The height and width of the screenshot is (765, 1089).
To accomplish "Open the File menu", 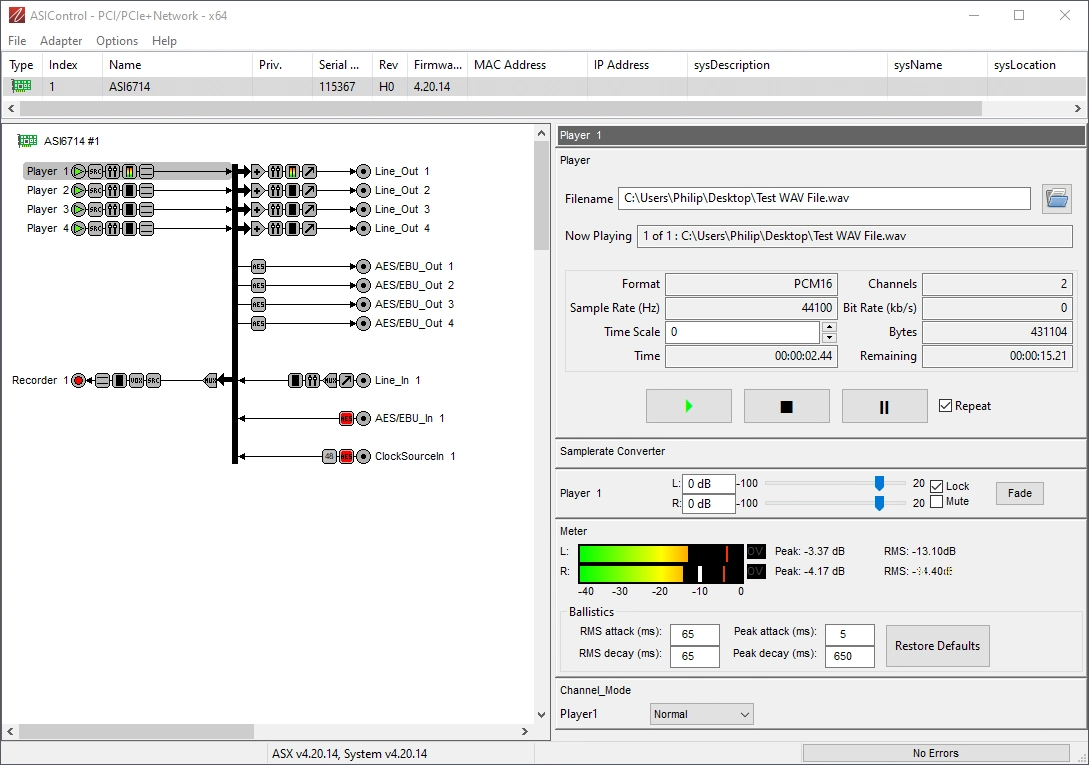I will pyautogui.click(x=17, y=41).
